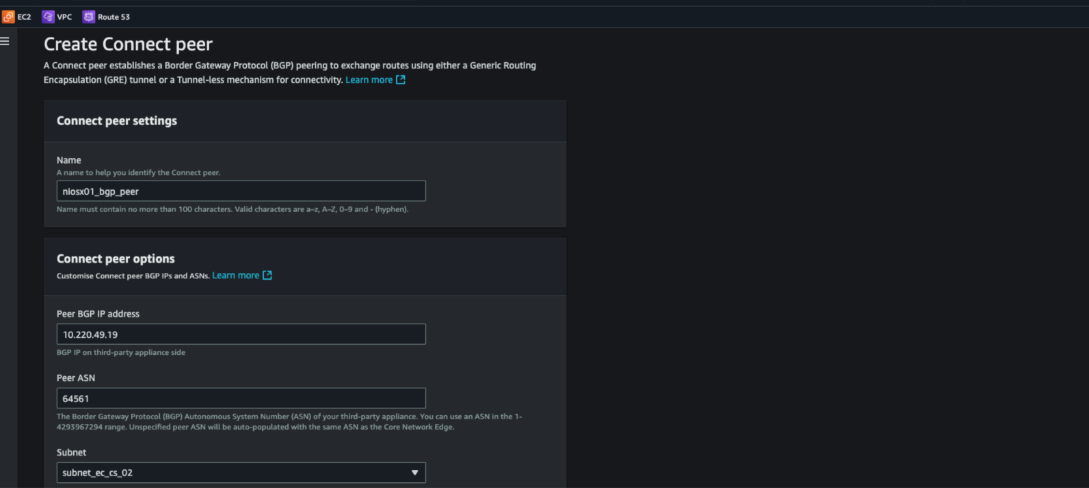This screenshot has width=1089, height=488.
Task: Click the Subnet field label
Action: click(x=72, y=452)
